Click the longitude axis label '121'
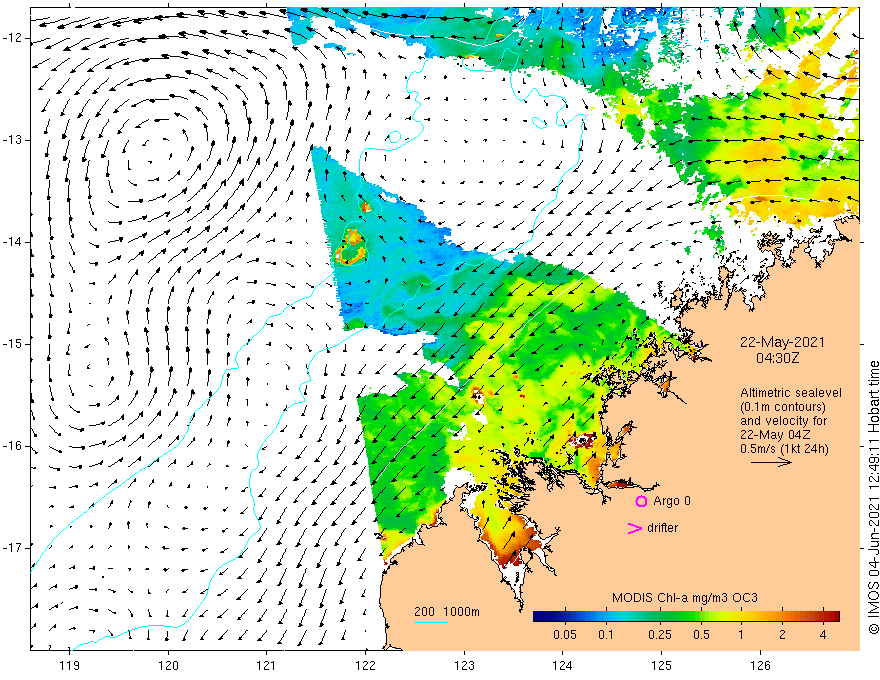The height and width of the screenshot is (680, 880). point(267,665)
